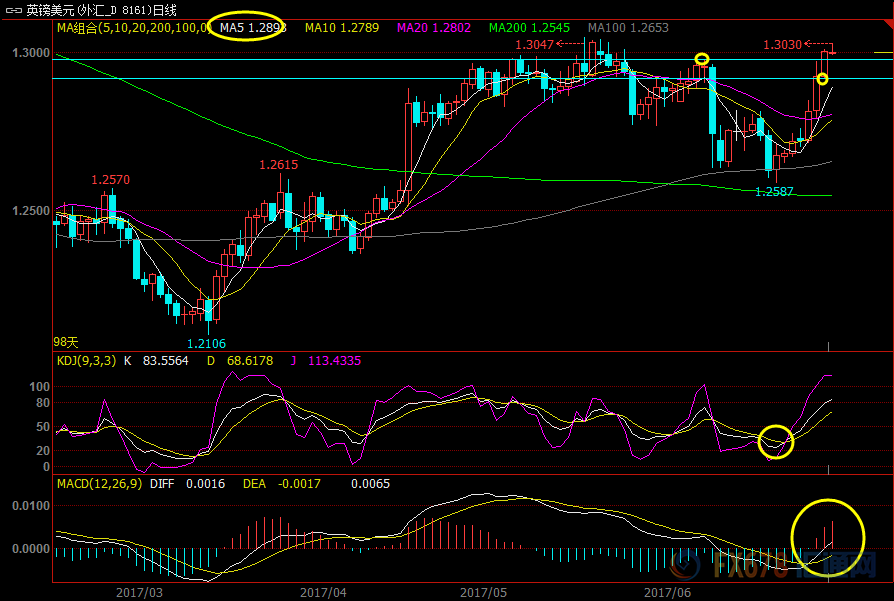Click the 2017/05 date label
894x601 pixels.
[483, 592]
